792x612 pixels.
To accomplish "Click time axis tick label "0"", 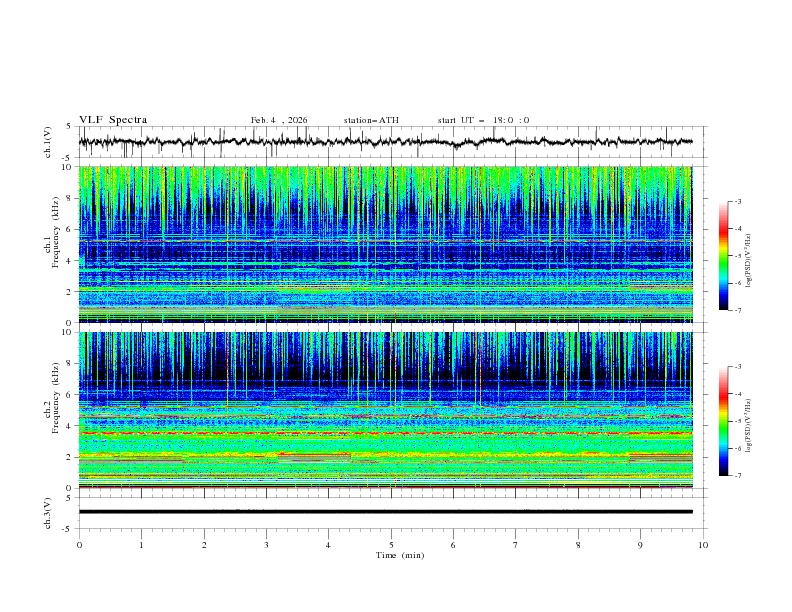I will click(x=79, y=545).
